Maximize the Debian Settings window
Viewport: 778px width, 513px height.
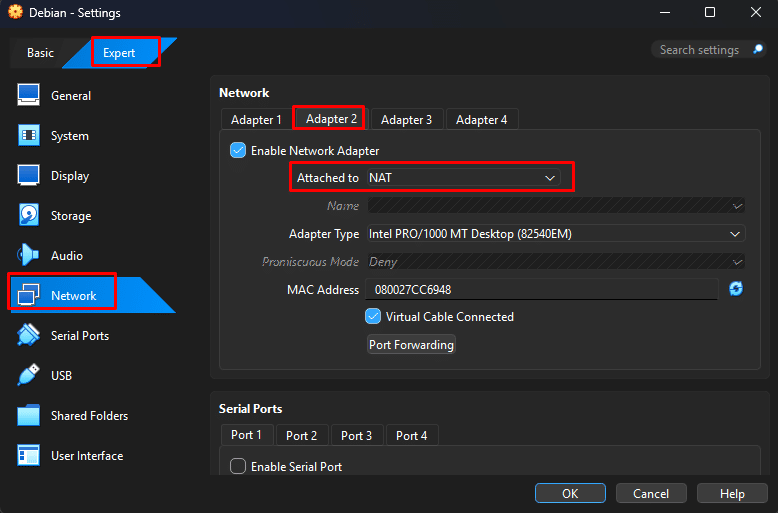710,12
